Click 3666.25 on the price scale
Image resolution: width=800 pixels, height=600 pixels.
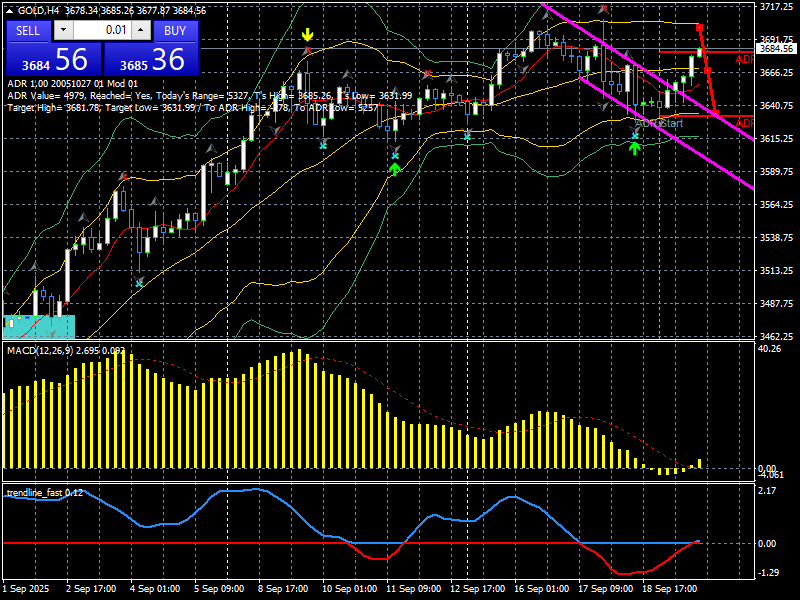(776, 72)
